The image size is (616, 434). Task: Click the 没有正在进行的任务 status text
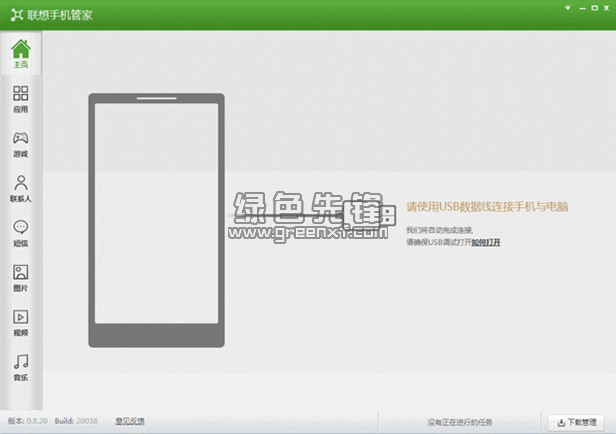click(460, 422)
